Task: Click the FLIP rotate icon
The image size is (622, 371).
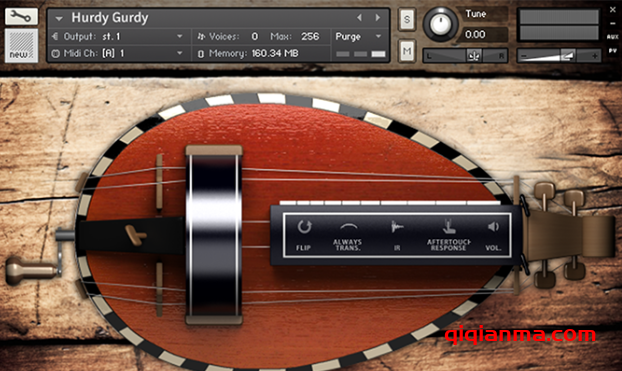Action: [x=304, y=227]
